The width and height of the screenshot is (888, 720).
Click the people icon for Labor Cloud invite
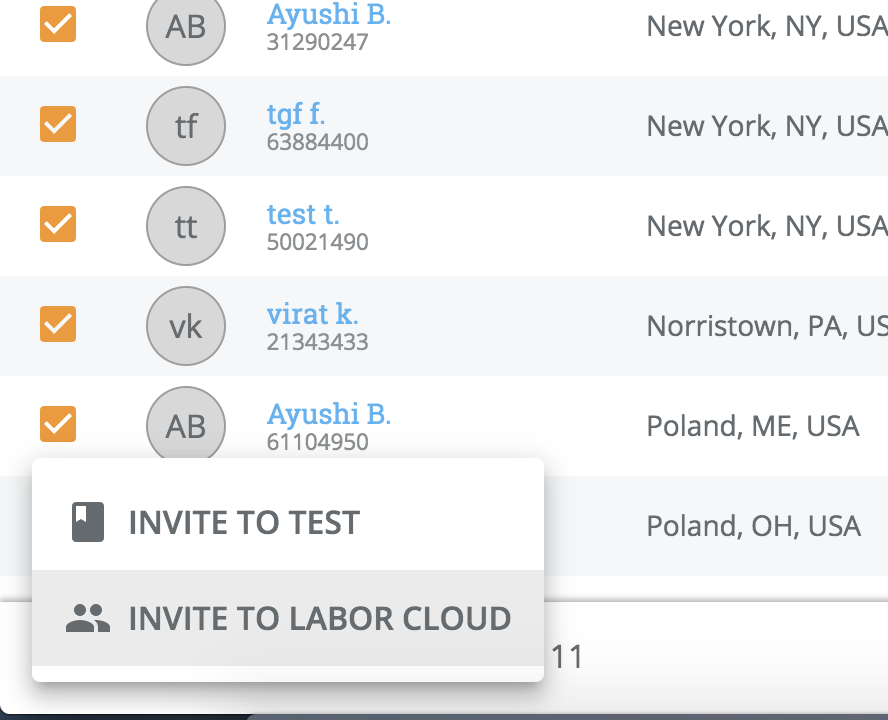(88, 618)
